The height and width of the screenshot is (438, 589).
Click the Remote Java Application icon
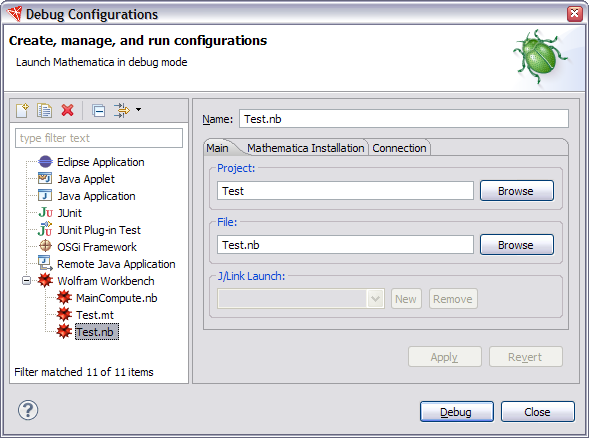(x=45, y=263)
